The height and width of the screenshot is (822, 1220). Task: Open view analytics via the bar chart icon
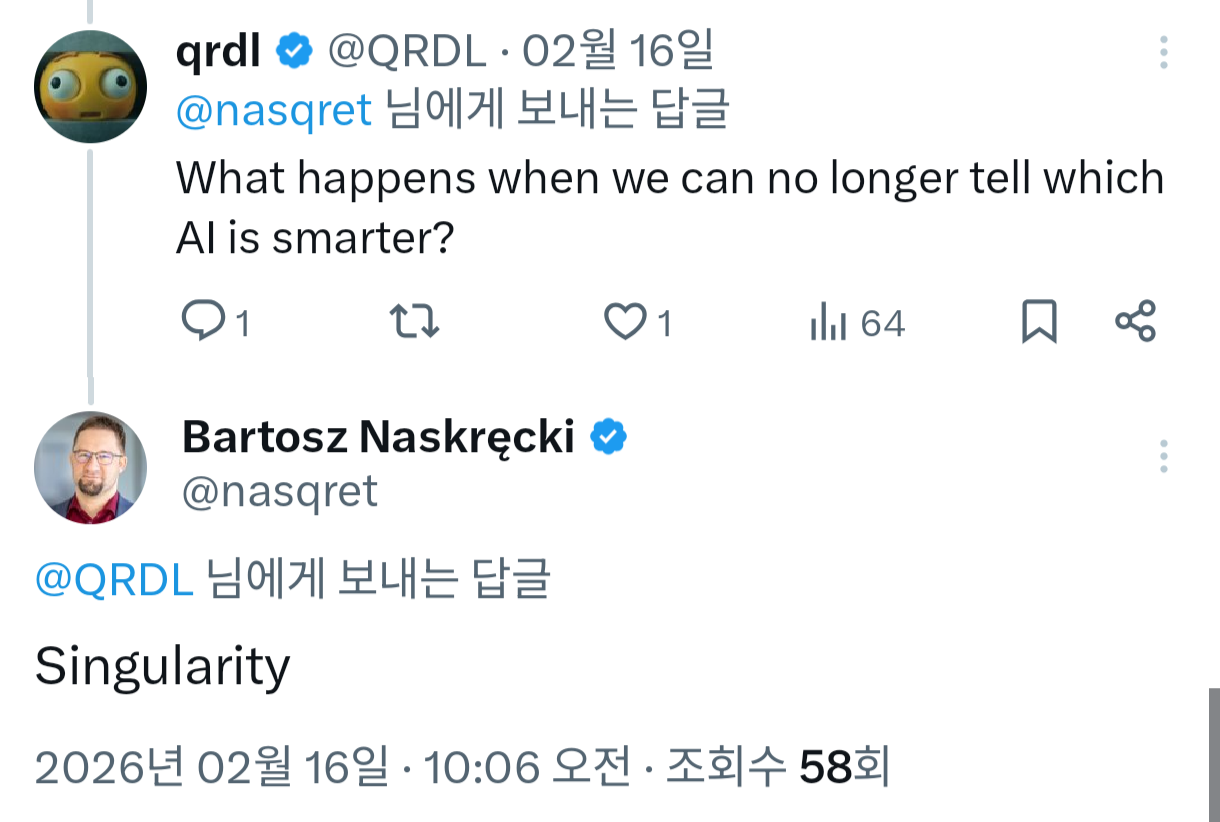[828, 322]
